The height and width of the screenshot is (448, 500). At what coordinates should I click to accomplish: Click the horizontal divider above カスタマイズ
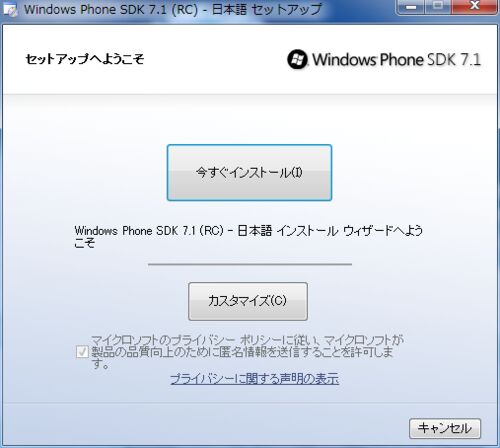click(250, 264)
